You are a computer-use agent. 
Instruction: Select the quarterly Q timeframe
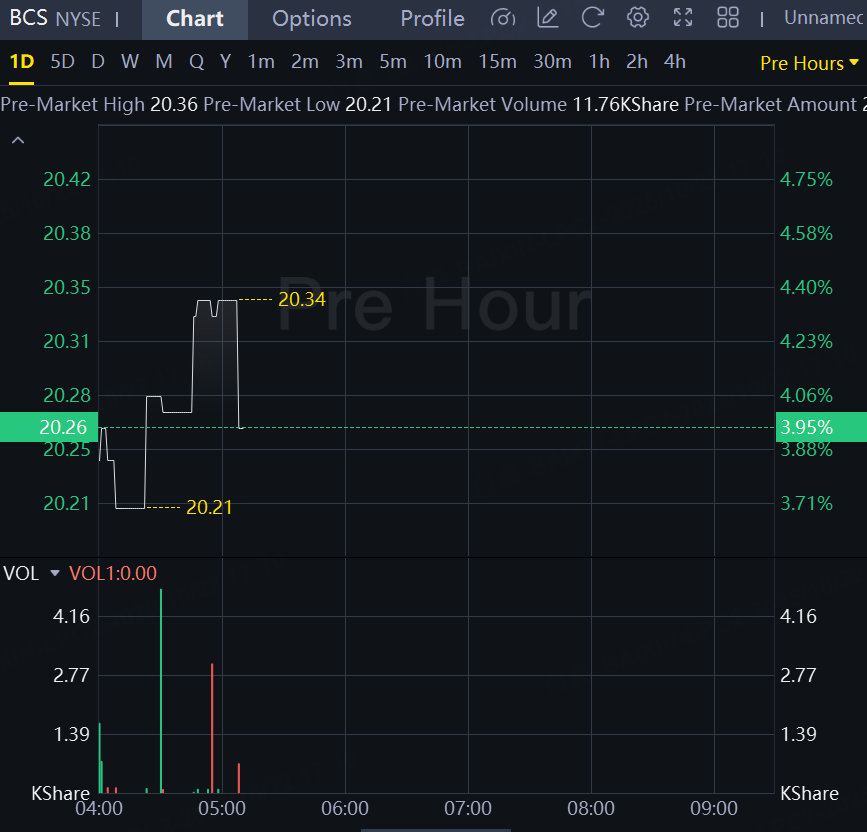point(196,61)
